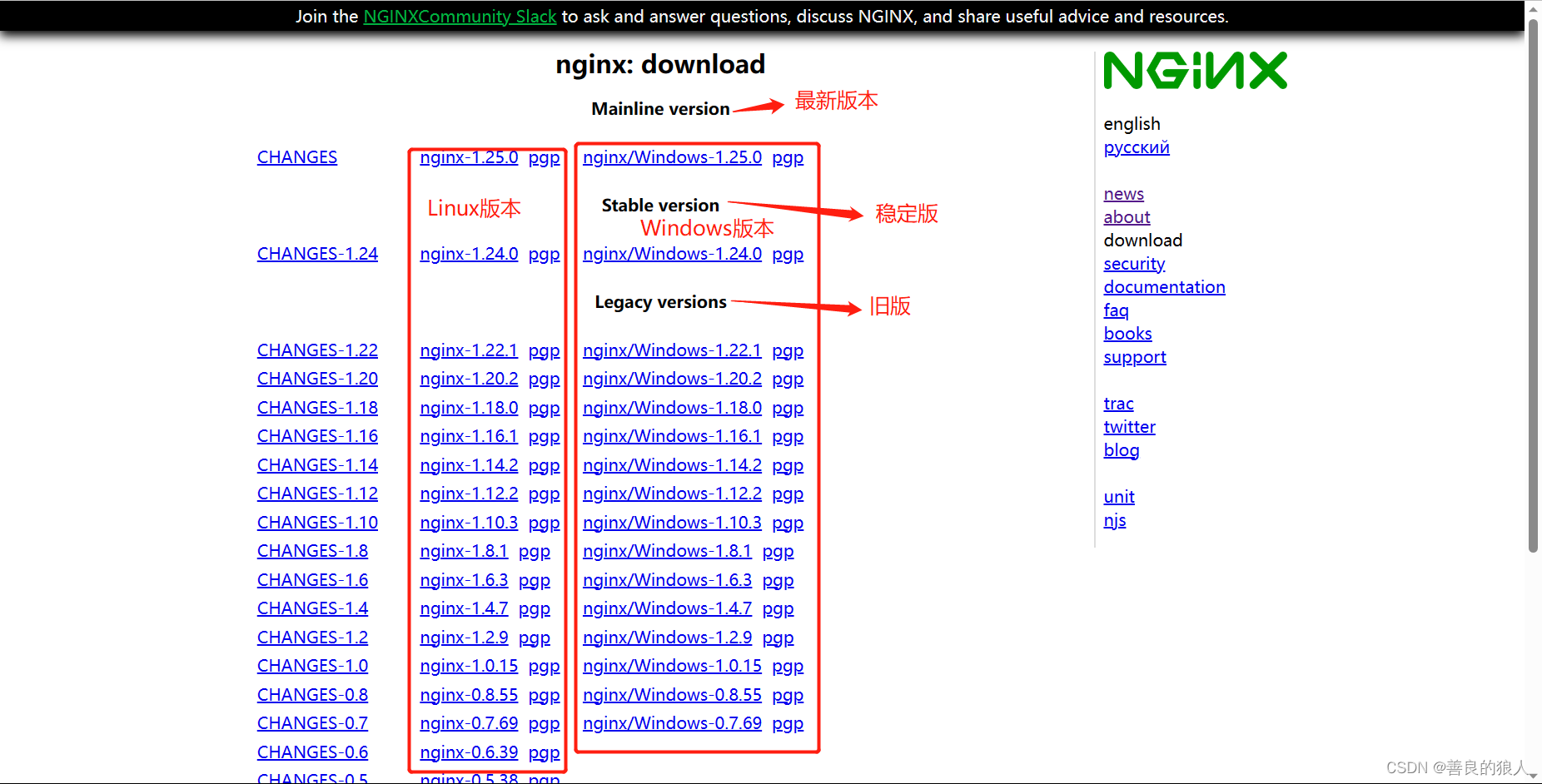Open the news page
Screen dimensions: 1542x784
coord(1124,194)
